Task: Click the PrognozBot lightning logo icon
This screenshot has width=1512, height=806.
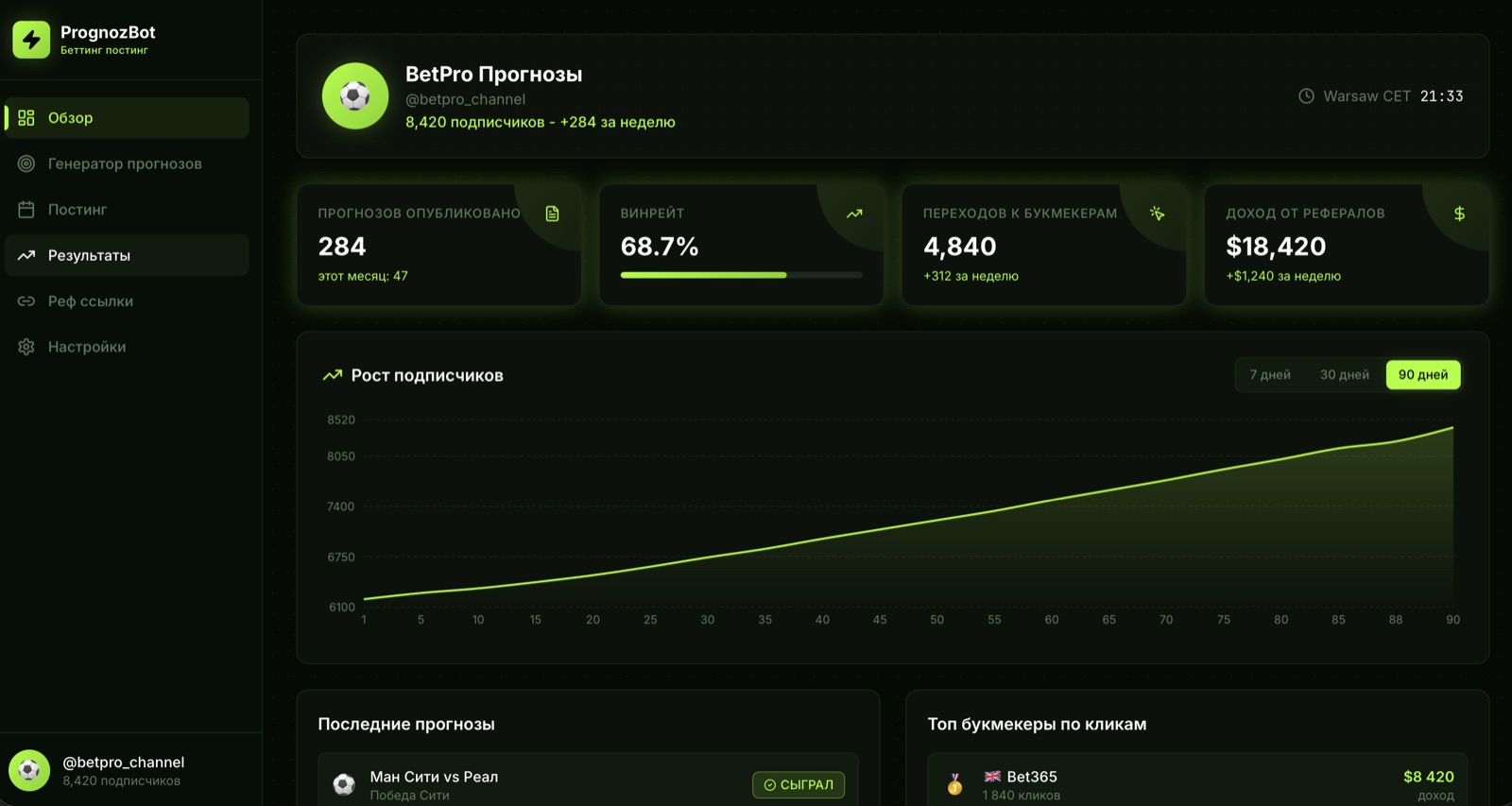Action: [31, 40]
